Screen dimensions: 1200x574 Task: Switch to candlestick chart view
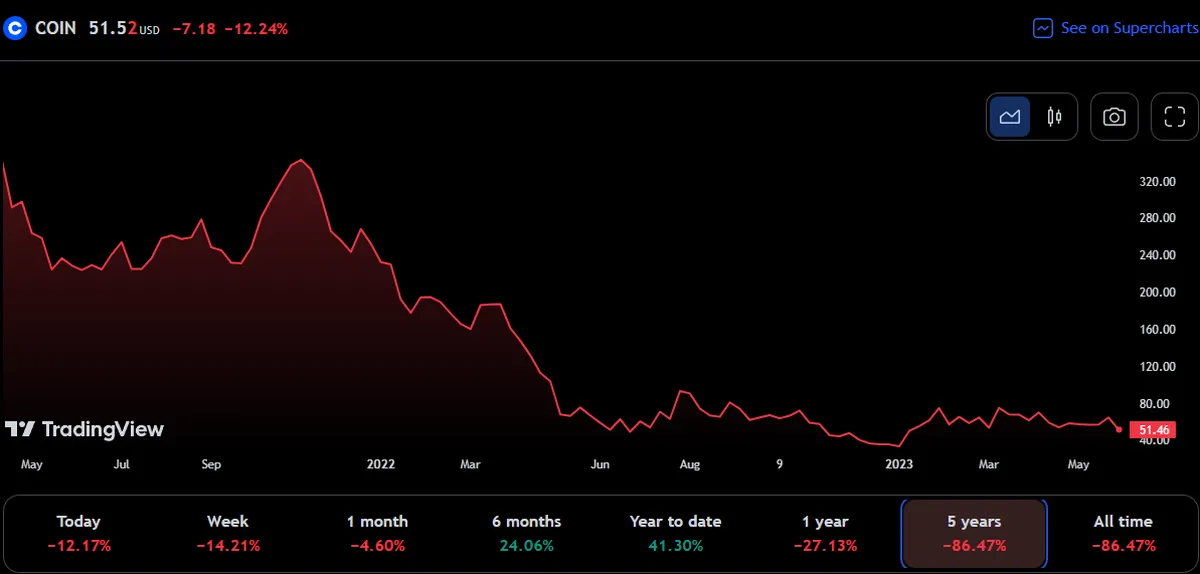click(1054, 117)
